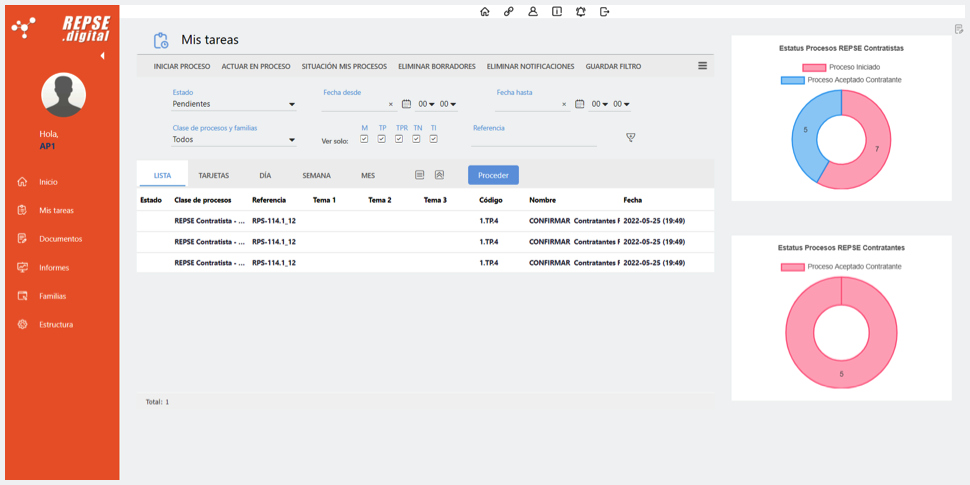This screenshot has width=970, height=485.
Task: Open notifications bell icon in top bar
Action: coord(580,11)
